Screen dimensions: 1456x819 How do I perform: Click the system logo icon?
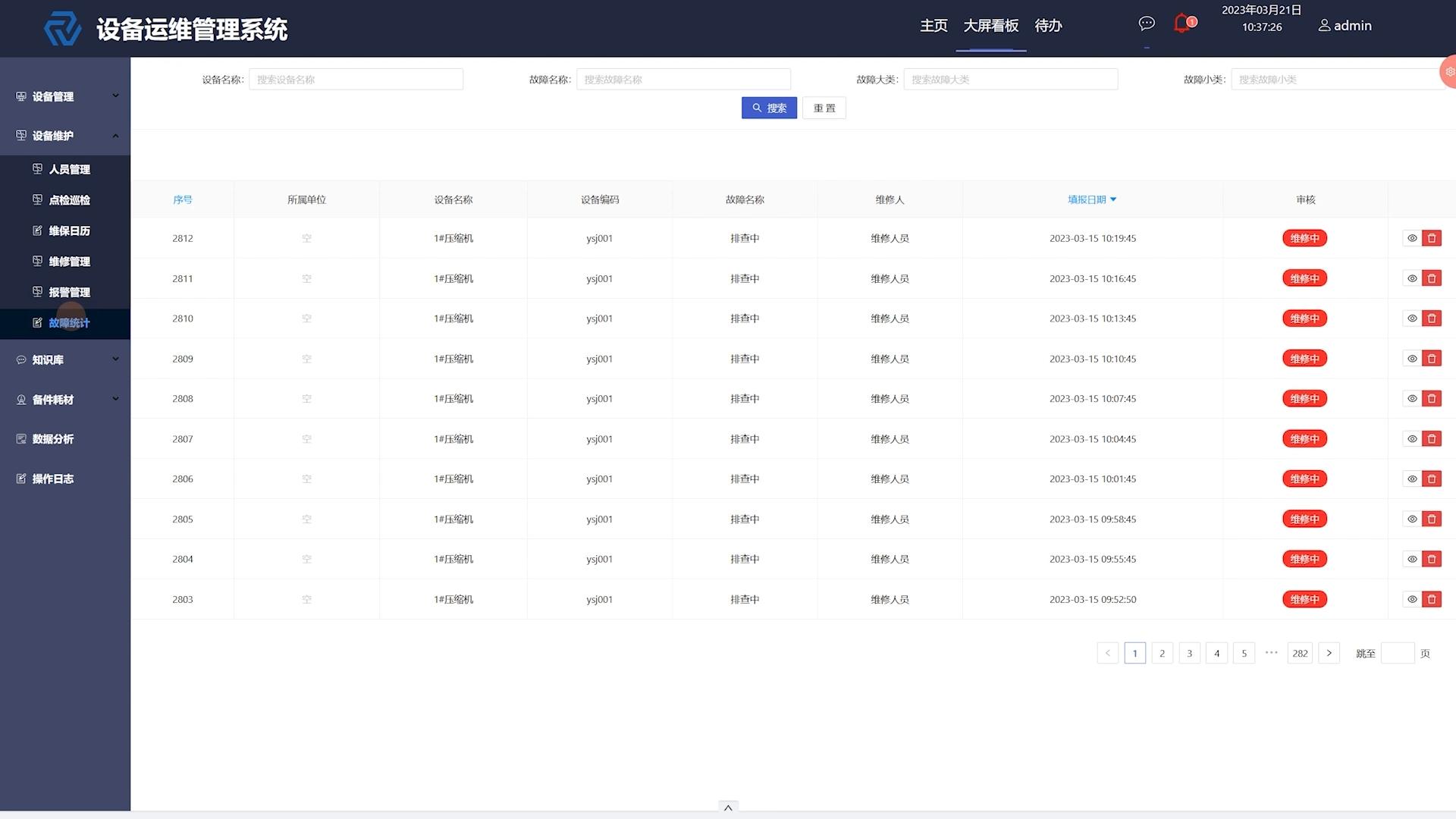(62, 29)
